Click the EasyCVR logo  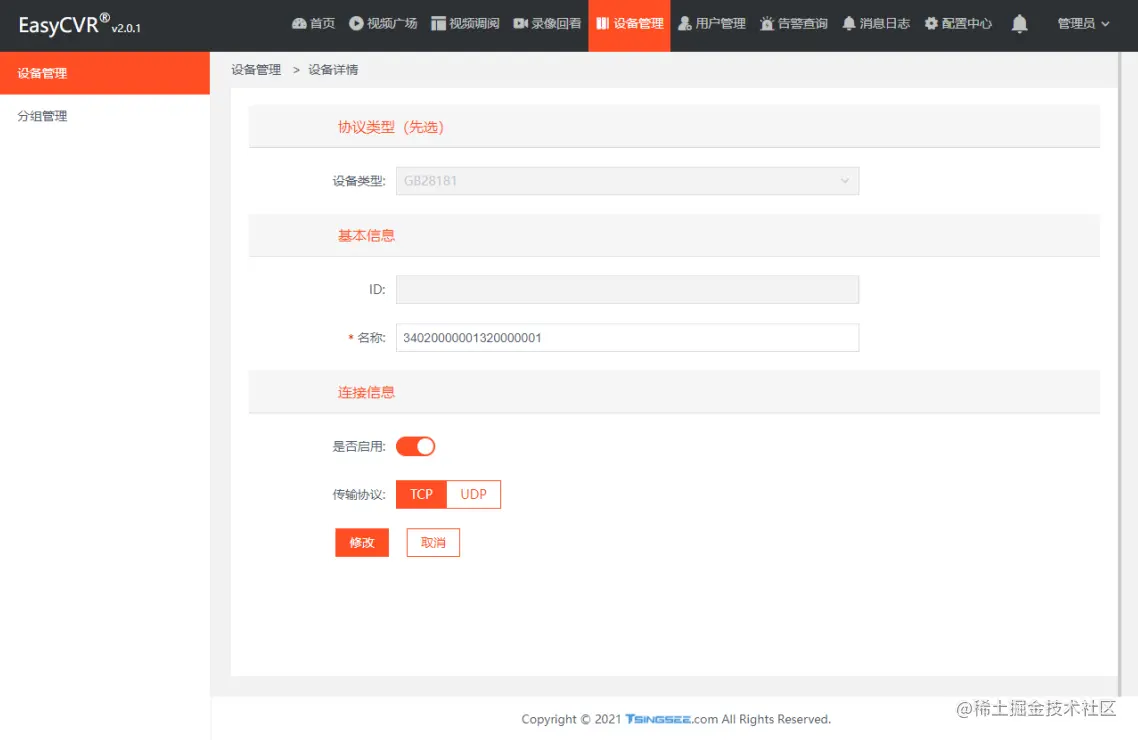tap(79, 25)
